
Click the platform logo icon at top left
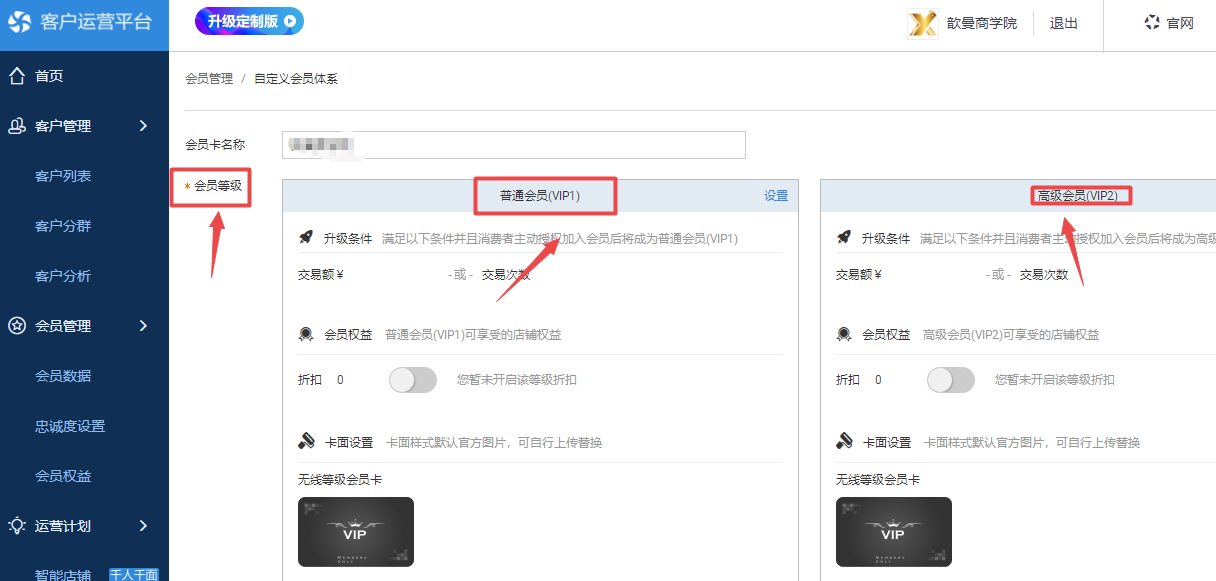[20, 22]
